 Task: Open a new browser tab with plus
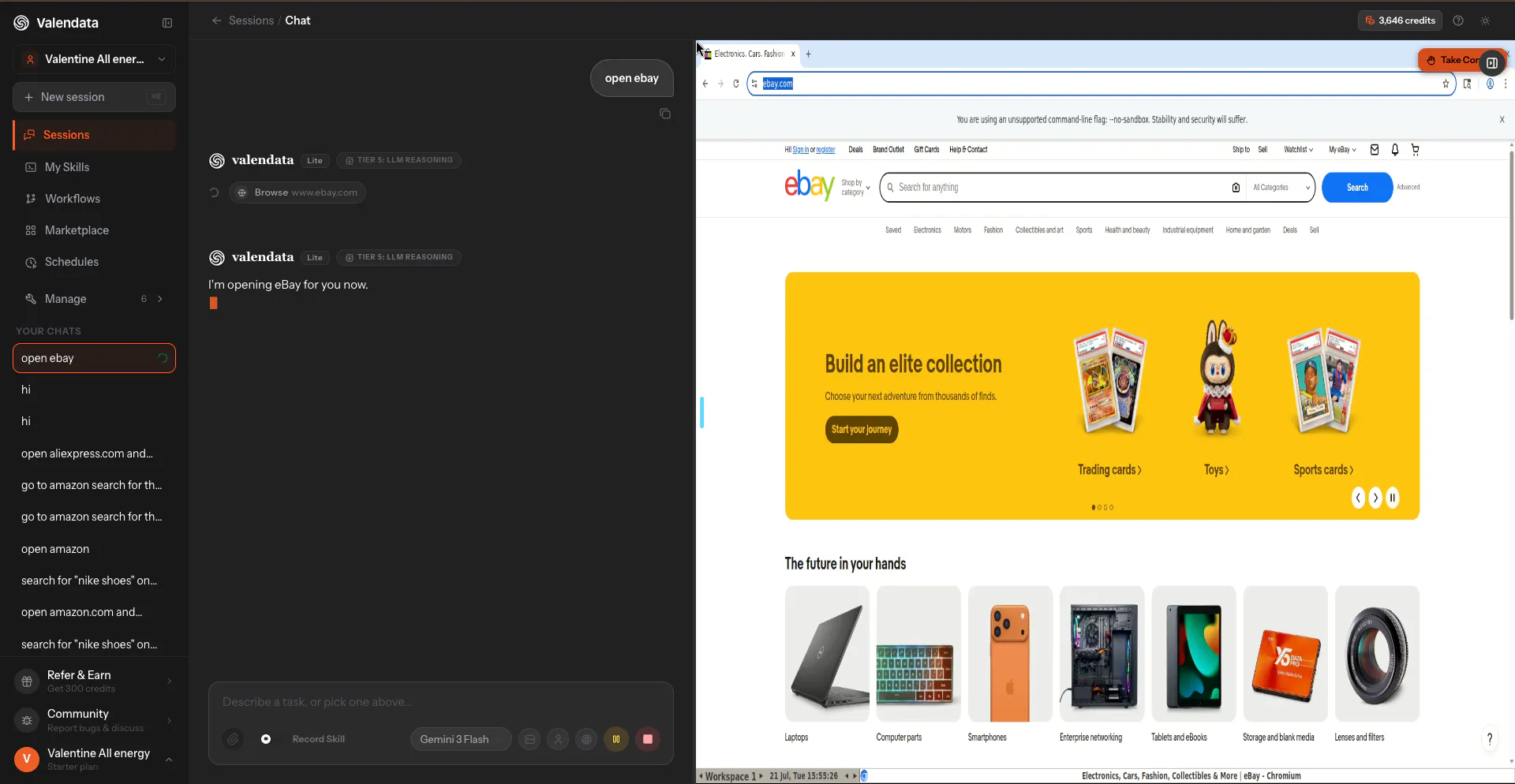(x=808, y=54)
